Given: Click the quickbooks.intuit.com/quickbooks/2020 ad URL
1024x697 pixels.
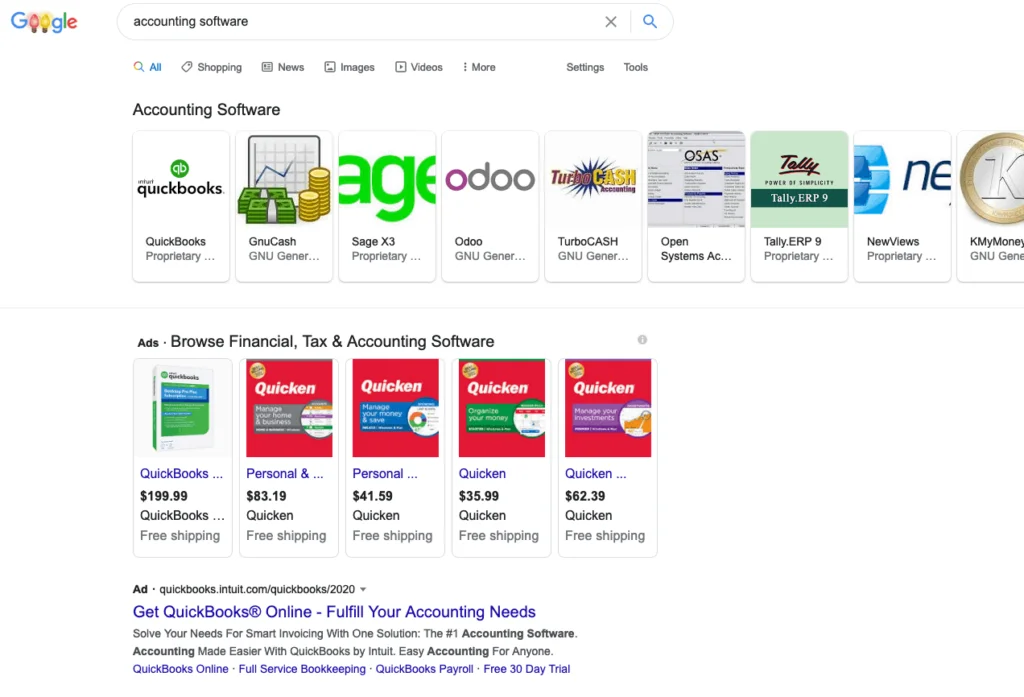Looking at the screenshot, I should tap(257, 589).
